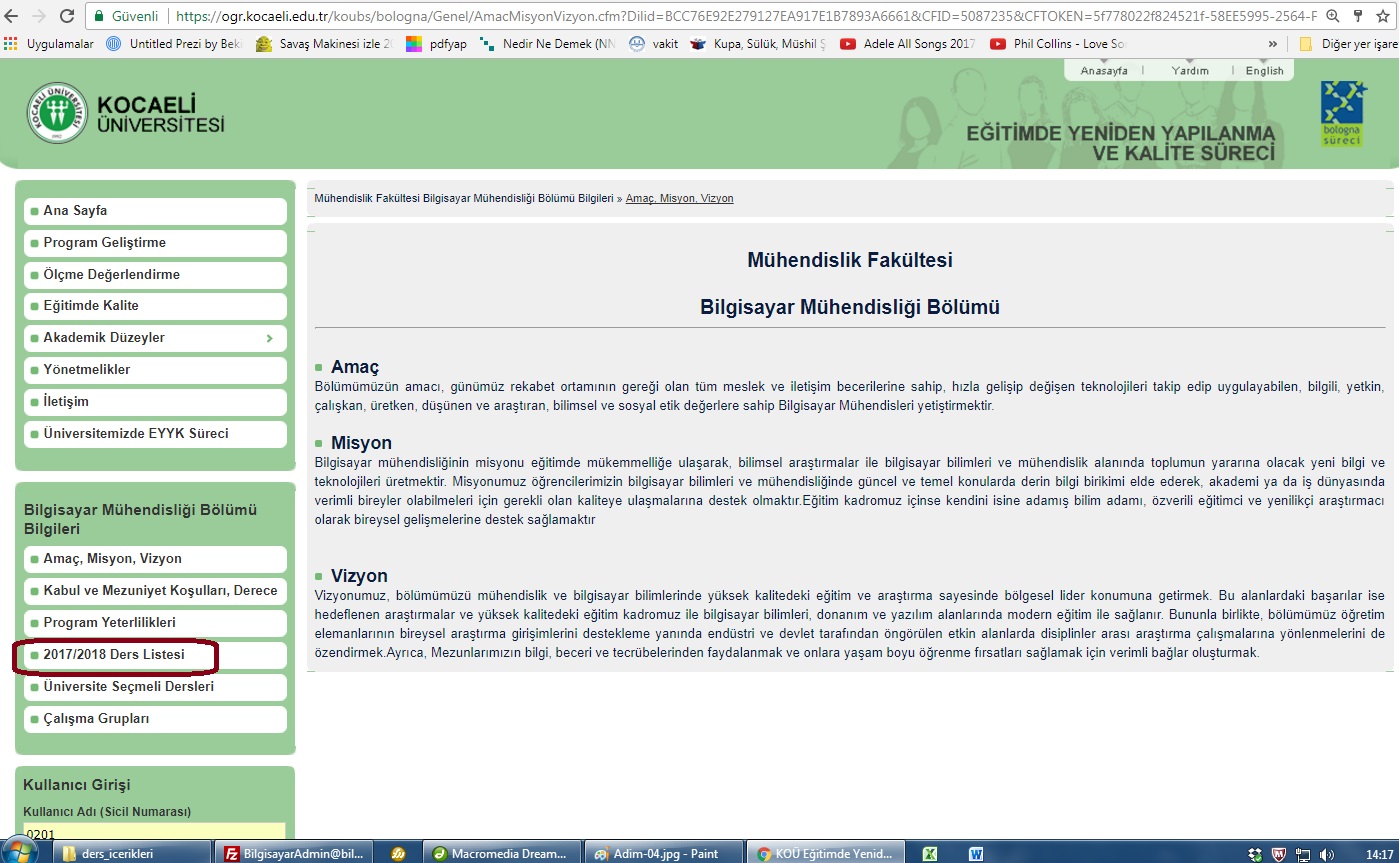Show more bookmarks with the overflow chevron
The width and height of the screenshot is (1399, 863).
(1272, 44)
